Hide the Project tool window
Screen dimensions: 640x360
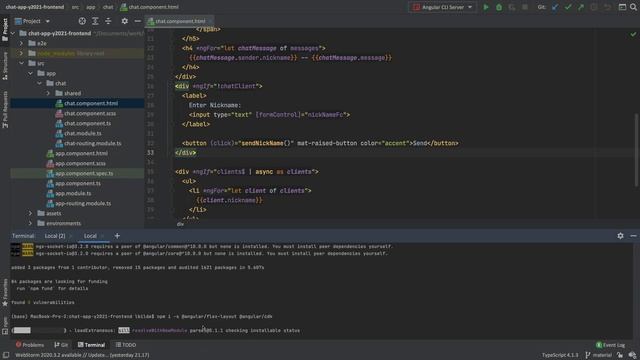pyautogui.click(x=138, y=21)
